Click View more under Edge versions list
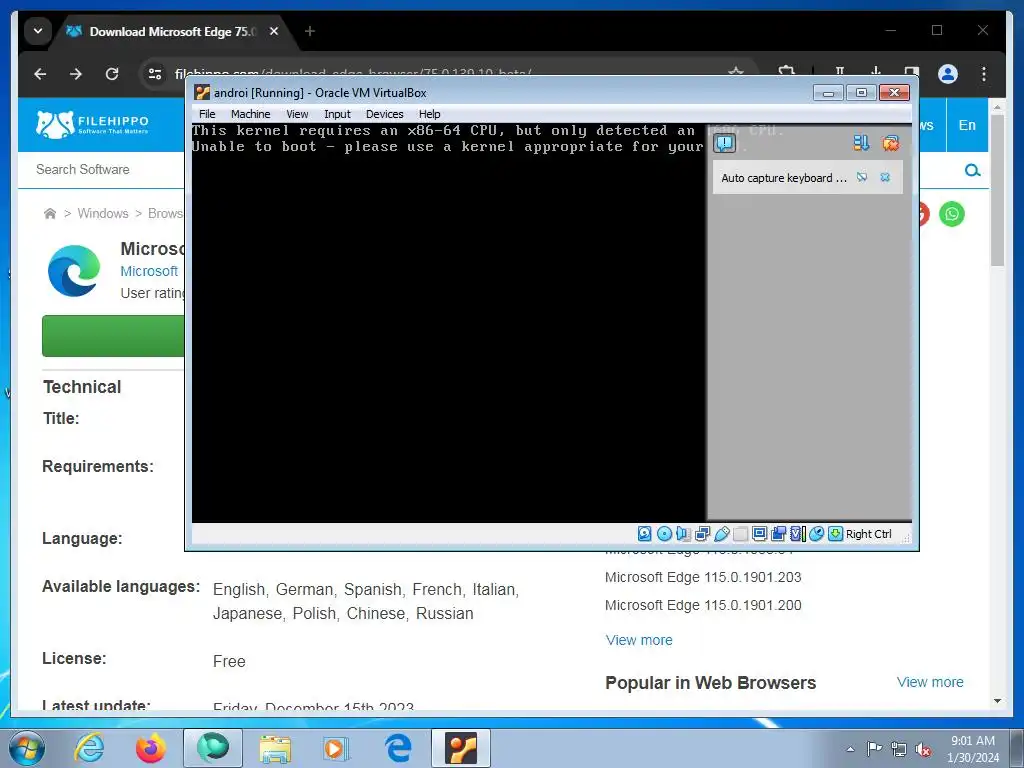Screen dimensions: 1024x768 pyautogui.click(x=639, y=640)
